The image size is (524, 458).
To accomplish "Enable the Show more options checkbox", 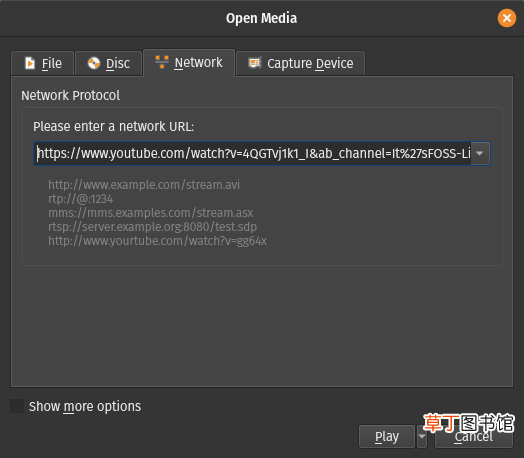I will [17, 406].
